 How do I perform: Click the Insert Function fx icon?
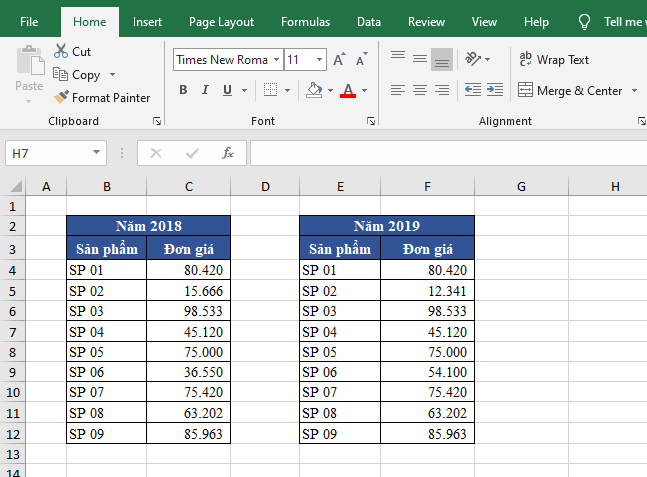(228, 153)
